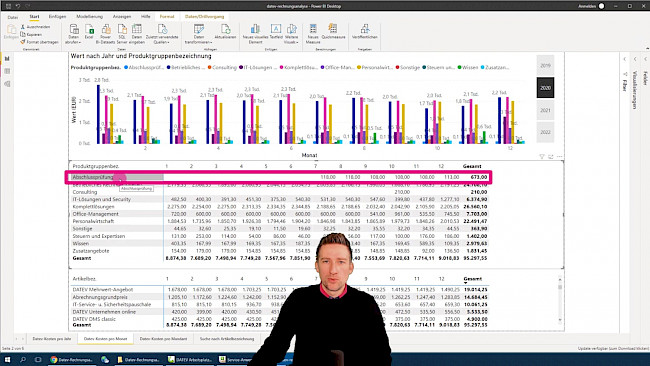Open page tab Suche nach Artikelbezeichnung
650x366 pixels.
click(227, 339)
